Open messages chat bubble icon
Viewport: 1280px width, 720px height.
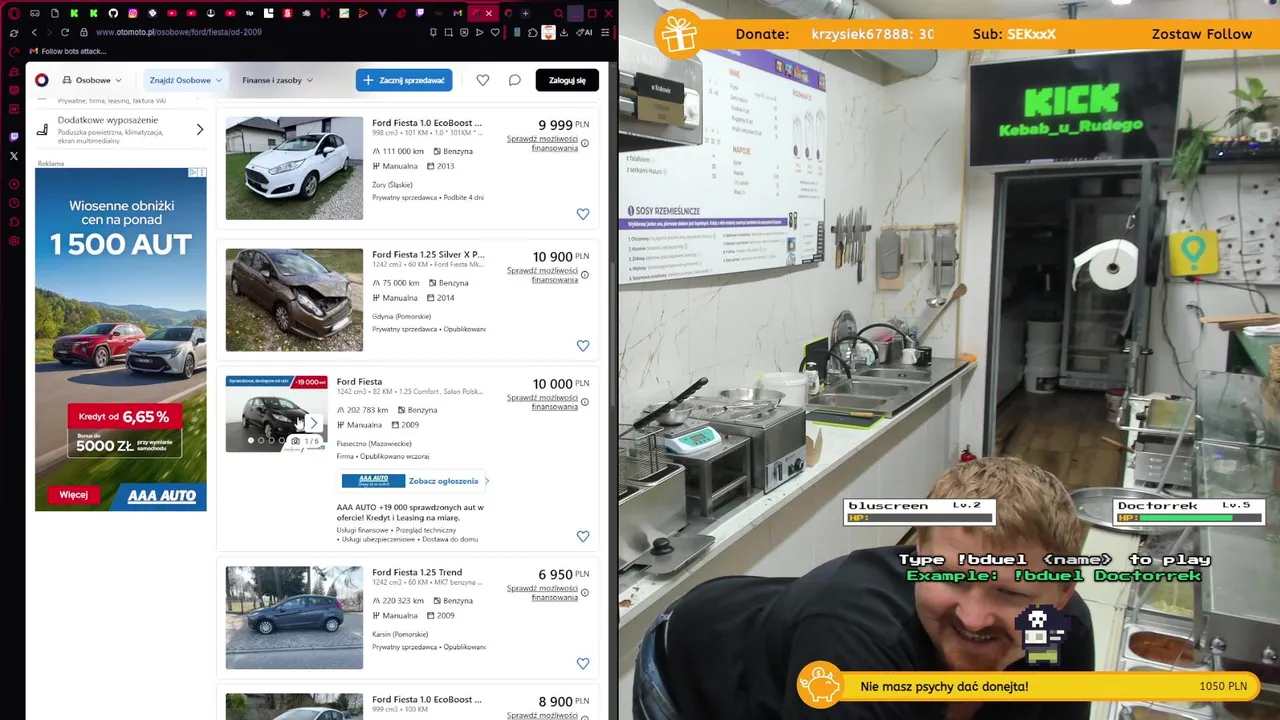(514, 80)
